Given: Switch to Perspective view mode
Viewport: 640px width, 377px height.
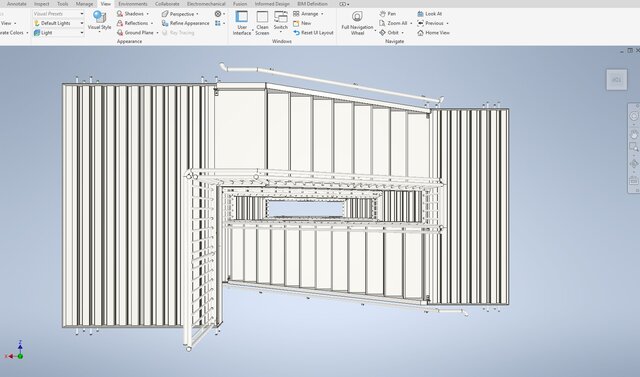Looking at the screenshot, I should pos(178,13).
